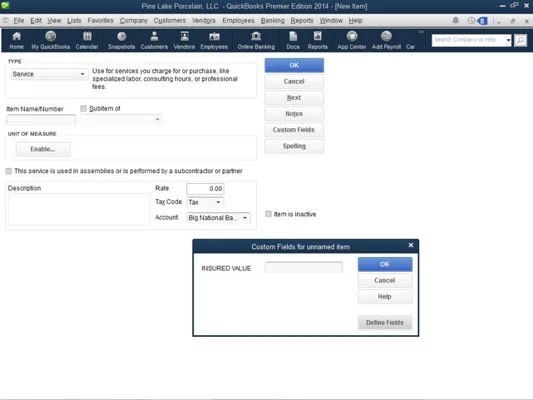Click the search magnifier button
Screen dimensions: 533x400
(520, 40)
